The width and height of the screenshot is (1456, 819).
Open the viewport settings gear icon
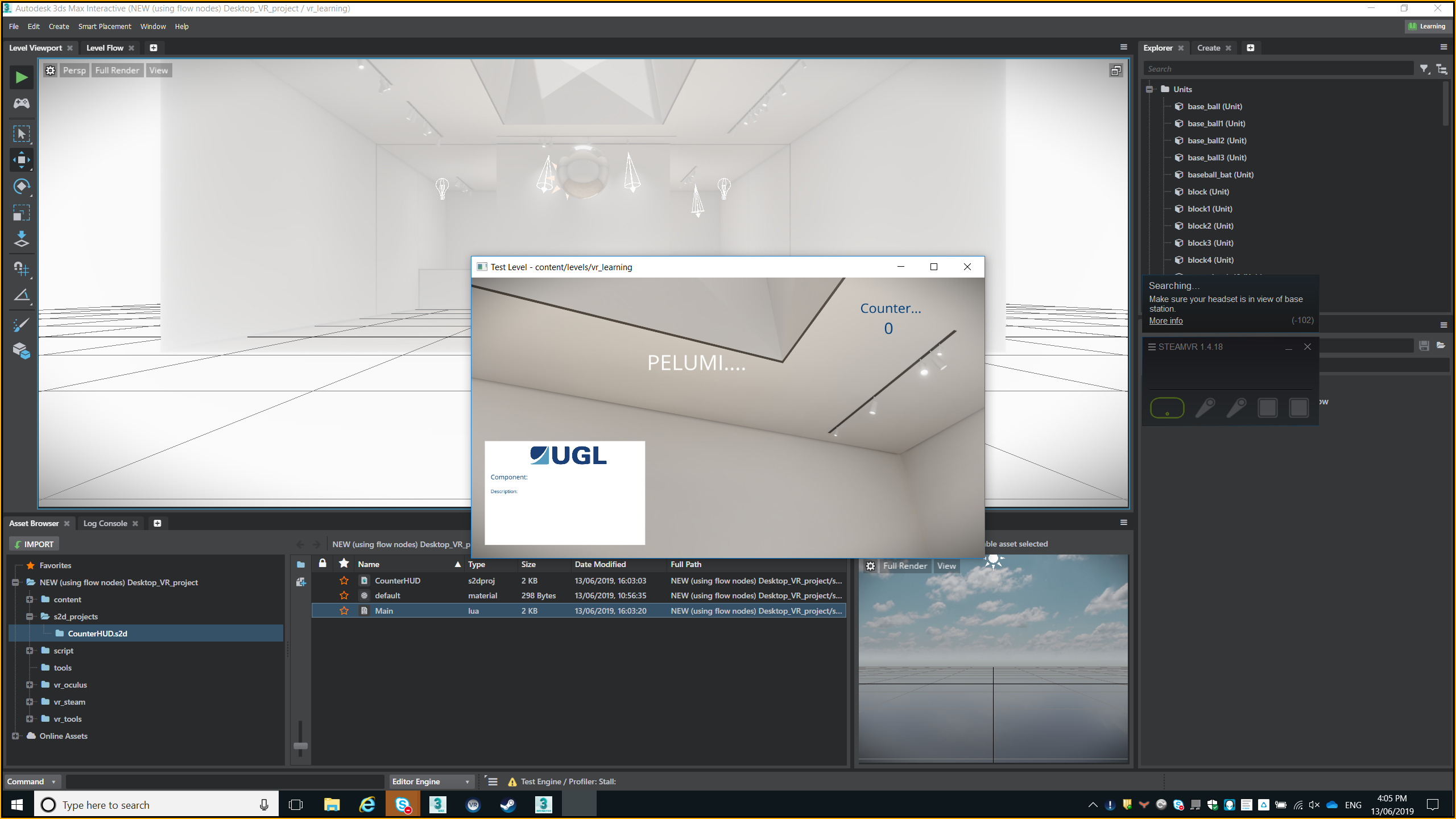tap(51, 71)
